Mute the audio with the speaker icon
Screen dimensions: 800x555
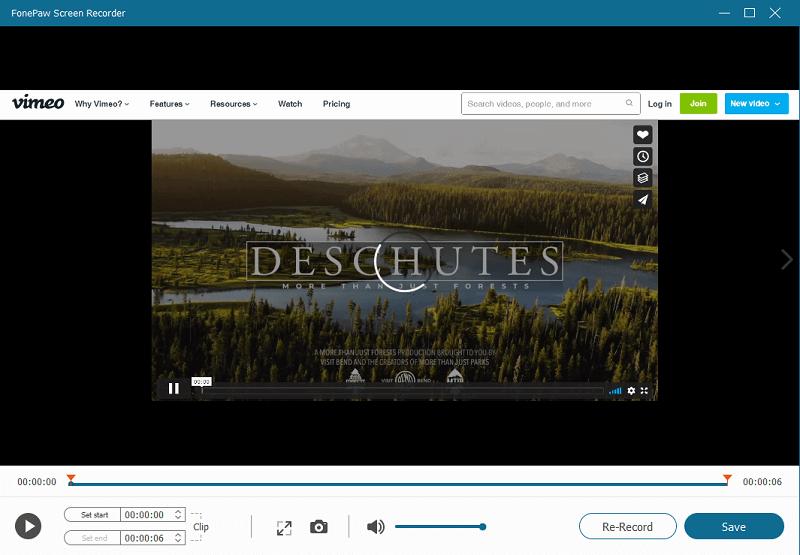pyautogui.click(x=376, y=527)
